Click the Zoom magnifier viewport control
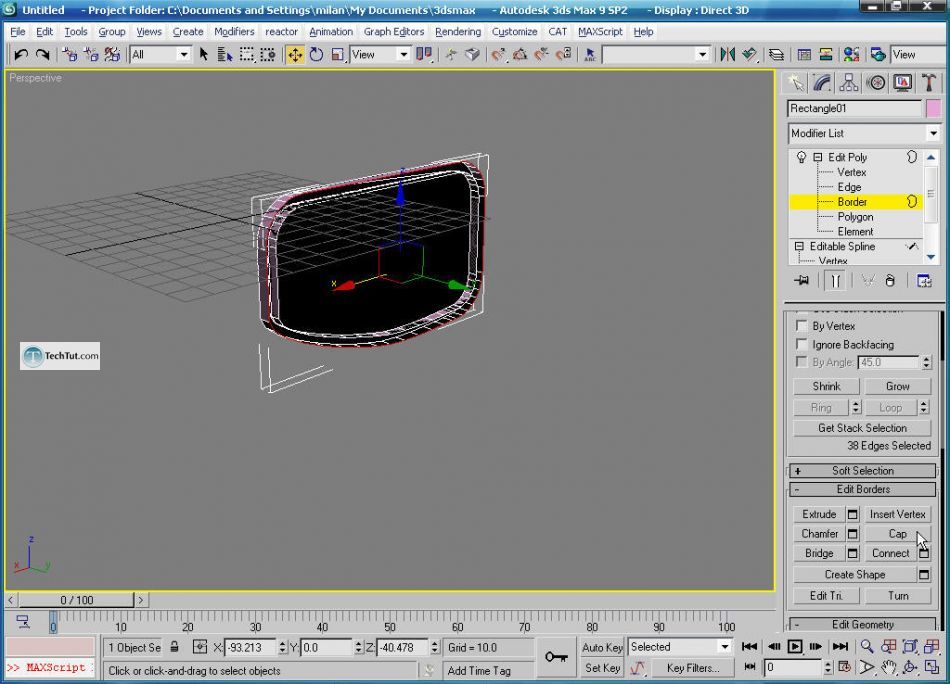 click(867, 646)
